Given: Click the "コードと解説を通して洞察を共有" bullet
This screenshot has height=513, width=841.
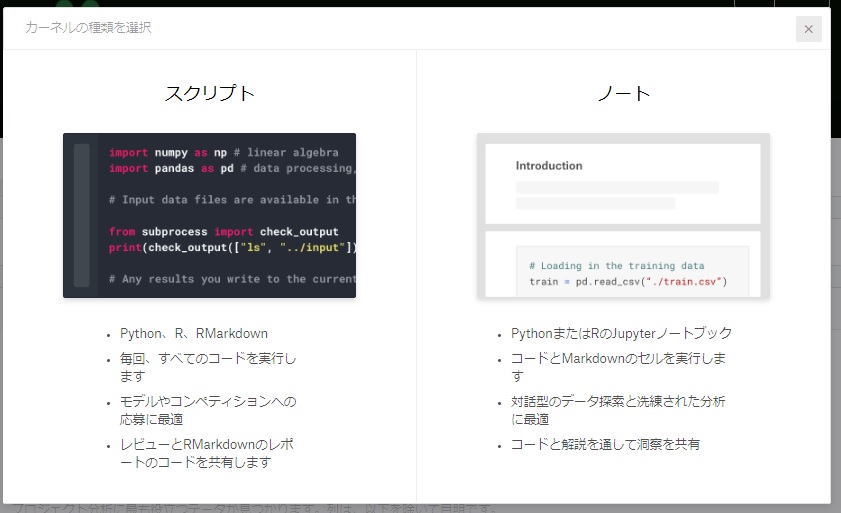Looking at the screenshot, I should click(x=605, y=444).
